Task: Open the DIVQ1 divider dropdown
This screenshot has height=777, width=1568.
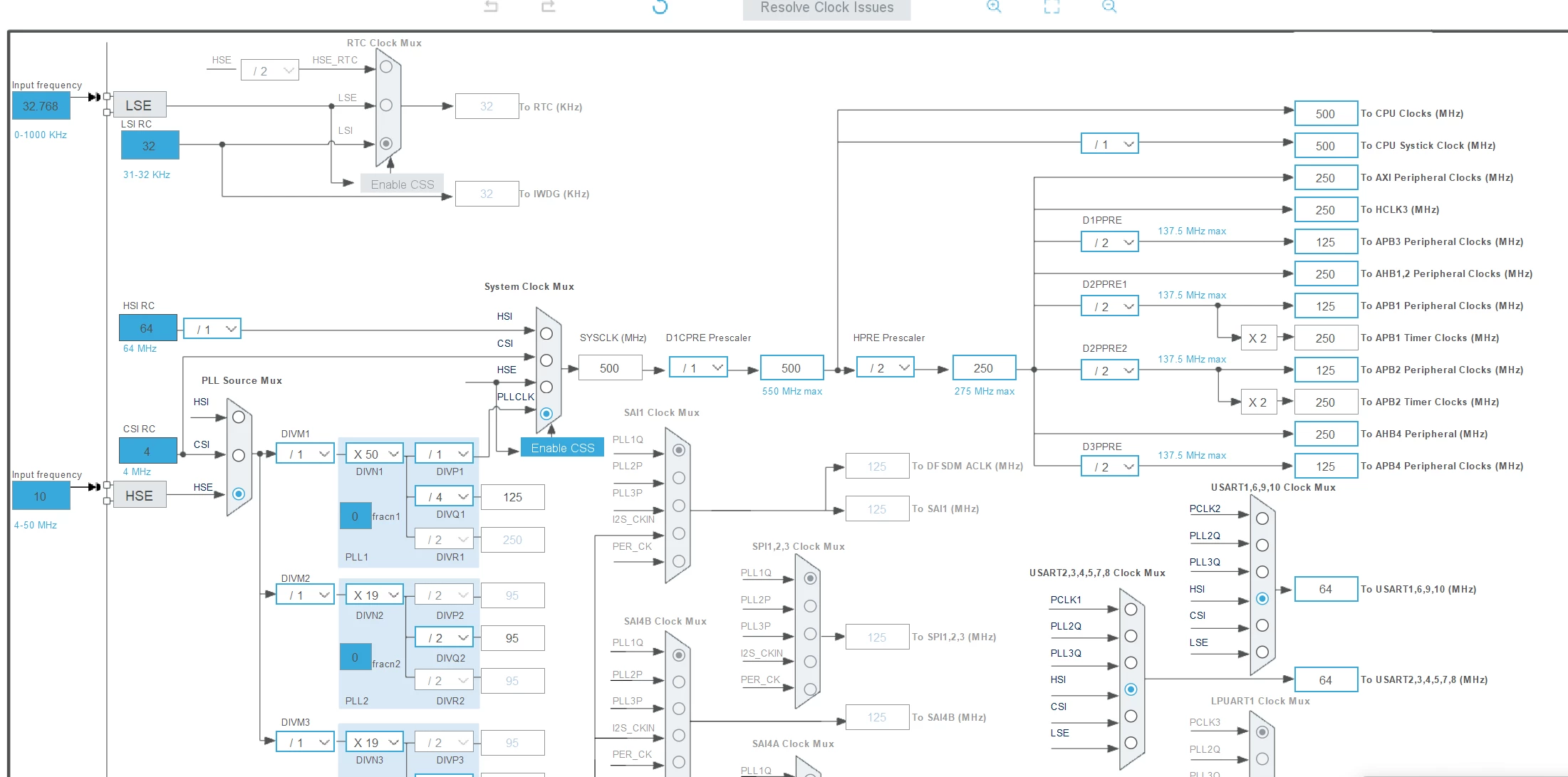Action: 445,496
